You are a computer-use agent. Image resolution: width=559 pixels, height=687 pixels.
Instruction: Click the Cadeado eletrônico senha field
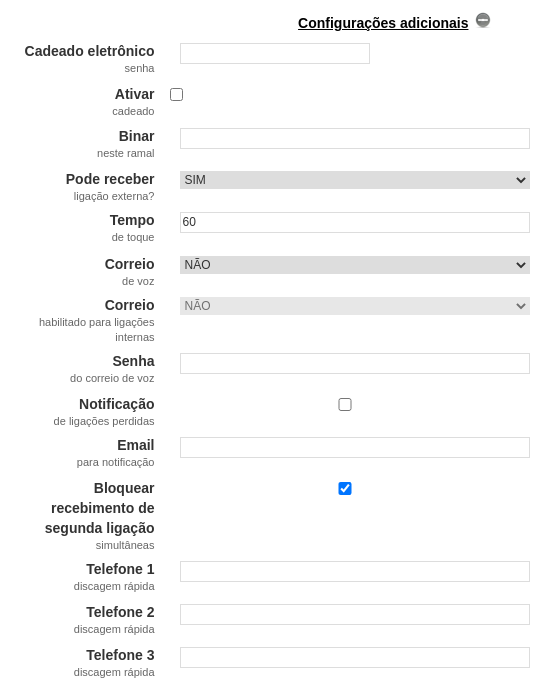(275, 53)
